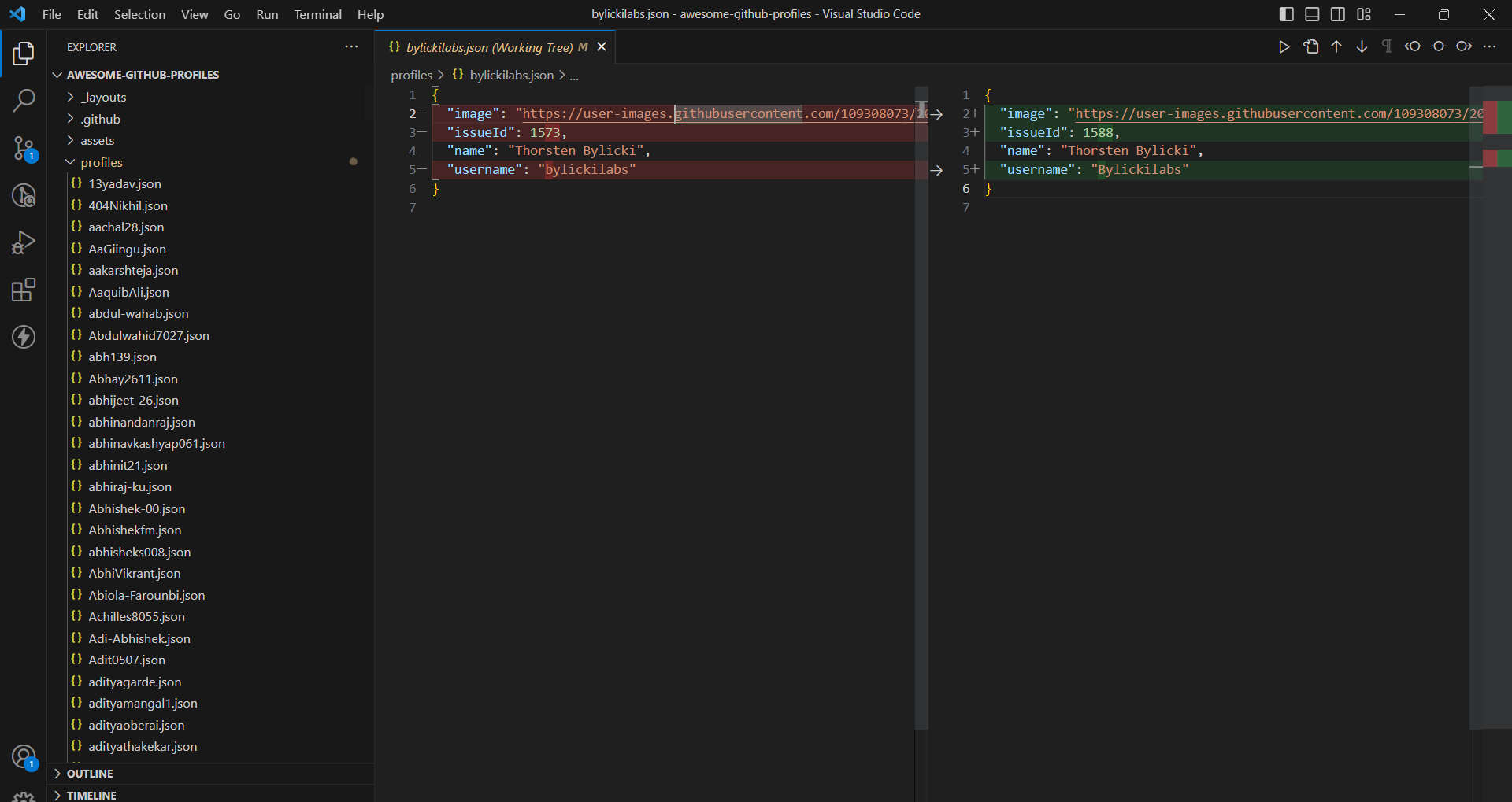Open the Terminal menu
The height and width of the screenshot is (802, 1512).
tap(317, 14)
